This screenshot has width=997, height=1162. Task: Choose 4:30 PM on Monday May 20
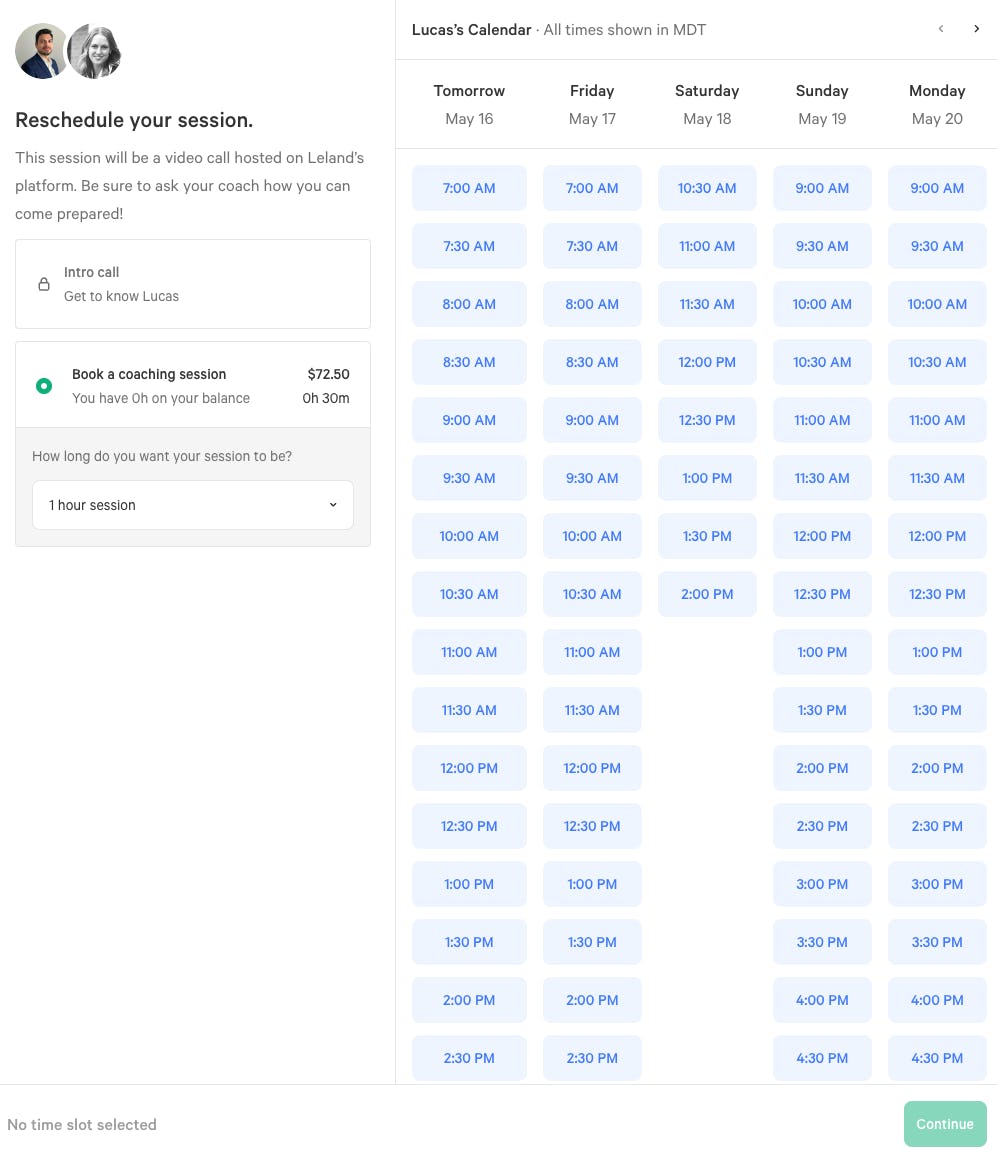click(937, 1058)
